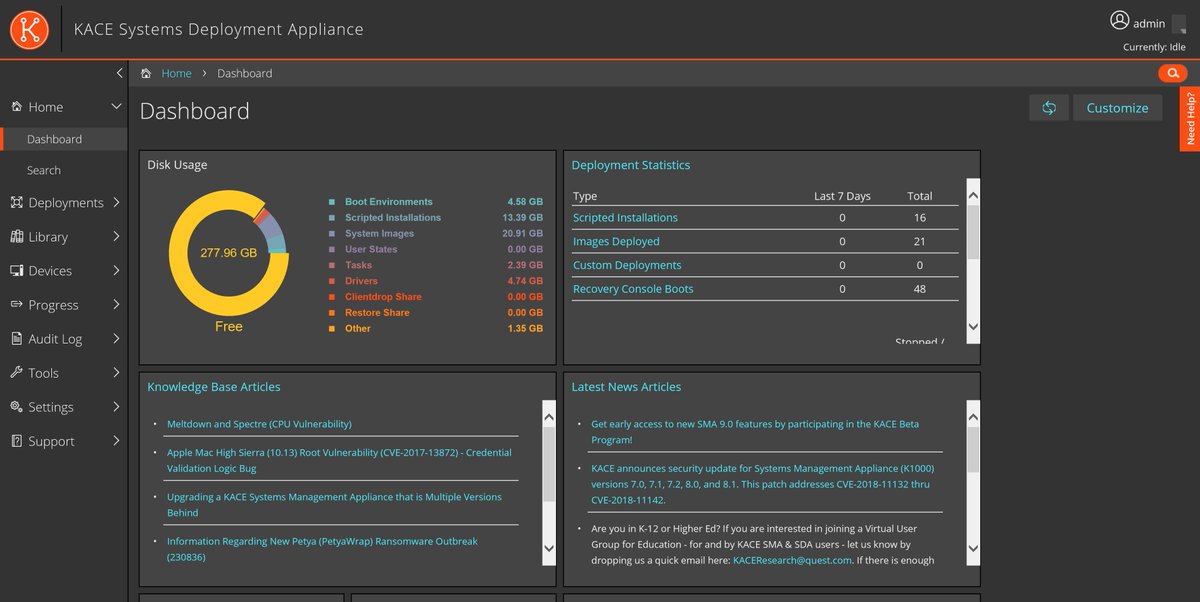Screen dimensions: 1200x602
Task: Click the Audit Log sidebar icon
Action: pyautogui.click(x=17, y=338)
